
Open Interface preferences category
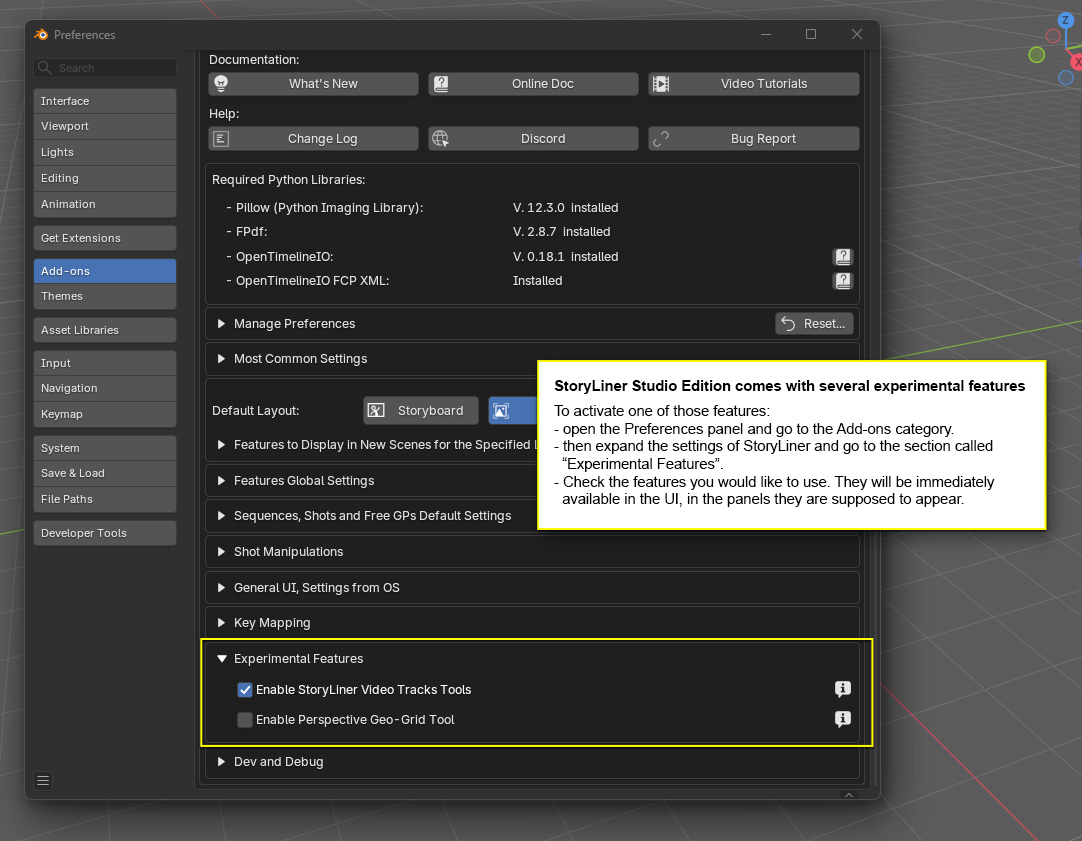(x=105, y=101)
